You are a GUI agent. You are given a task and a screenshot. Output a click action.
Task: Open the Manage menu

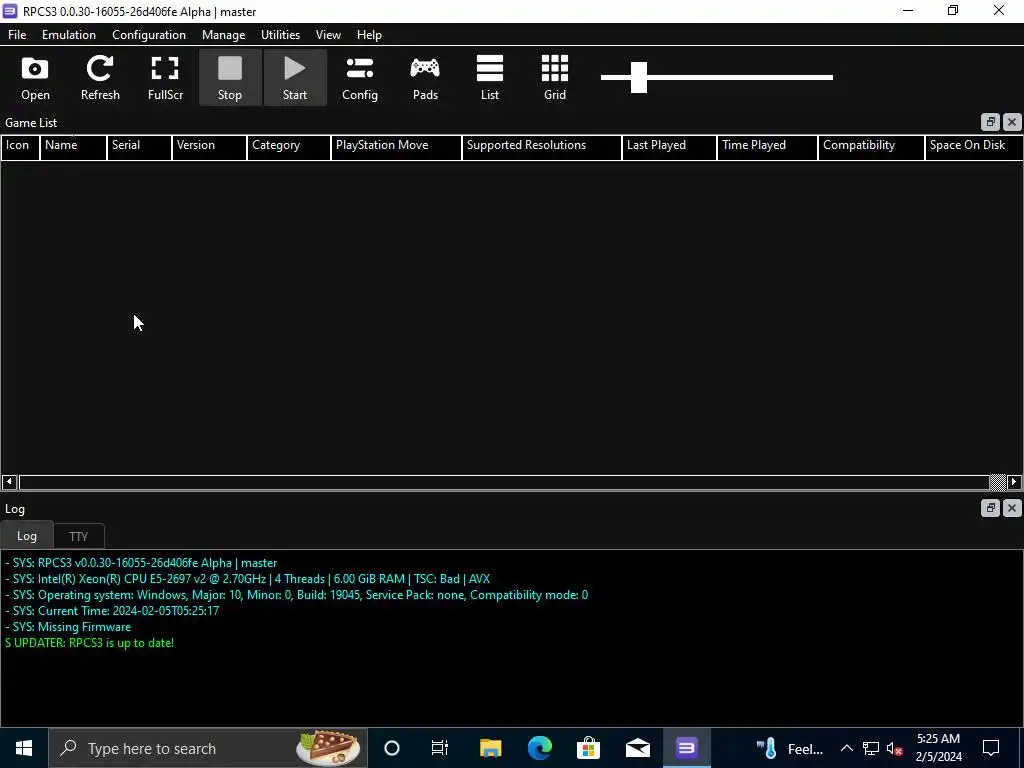click(x=223, y=35)
